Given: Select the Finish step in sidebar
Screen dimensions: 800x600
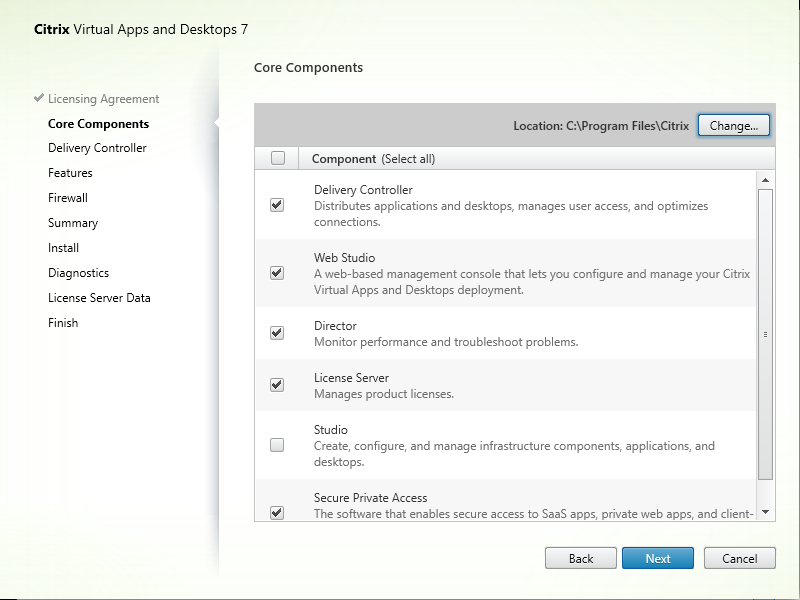Looking at the screenshot, I should (x=63, y=322).
